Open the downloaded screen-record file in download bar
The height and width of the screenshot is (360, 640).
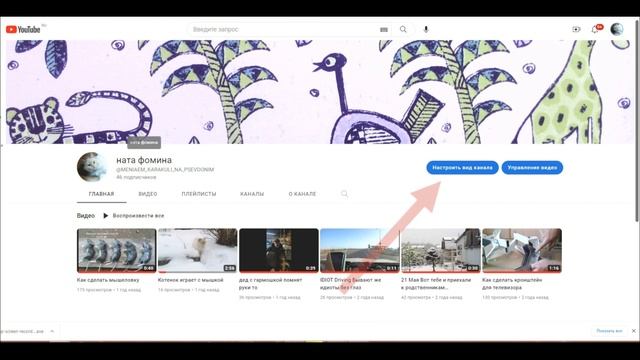coord(22,331)
